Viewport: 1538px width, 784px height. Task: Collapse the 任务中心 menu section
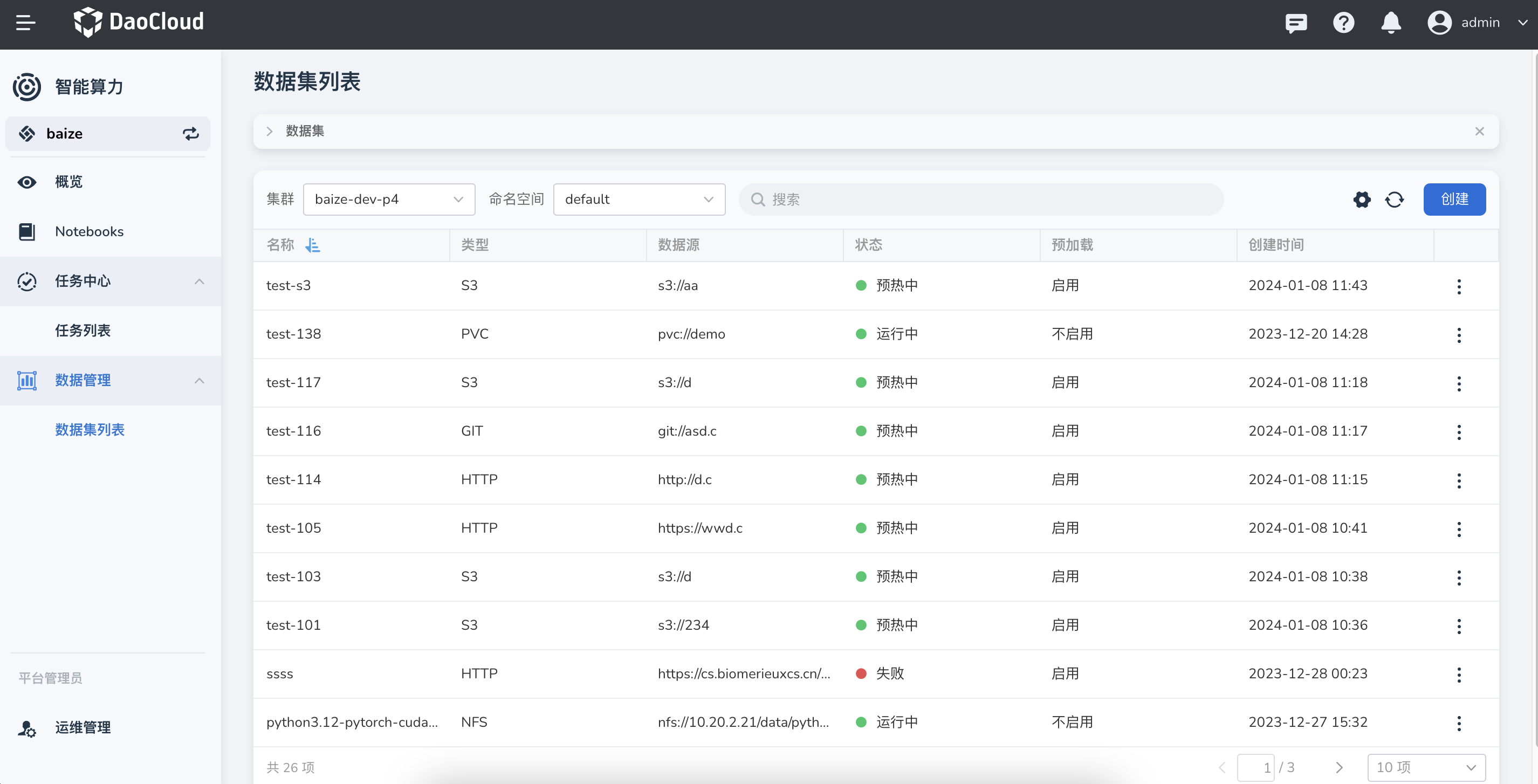point(200,281)
